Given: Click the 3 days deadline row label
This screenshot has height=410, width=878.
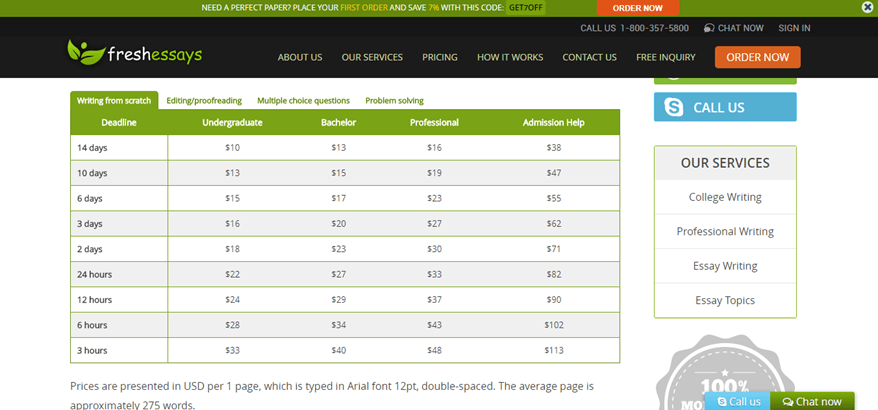Looking at the screenshot, I should click(90, 223).
